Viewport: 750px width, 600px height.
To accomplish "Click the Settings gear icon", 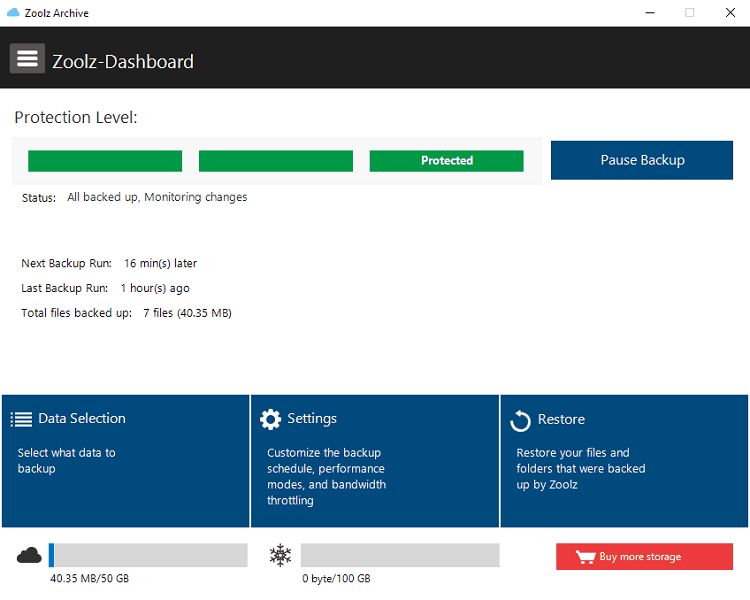I will coord(270,420).
